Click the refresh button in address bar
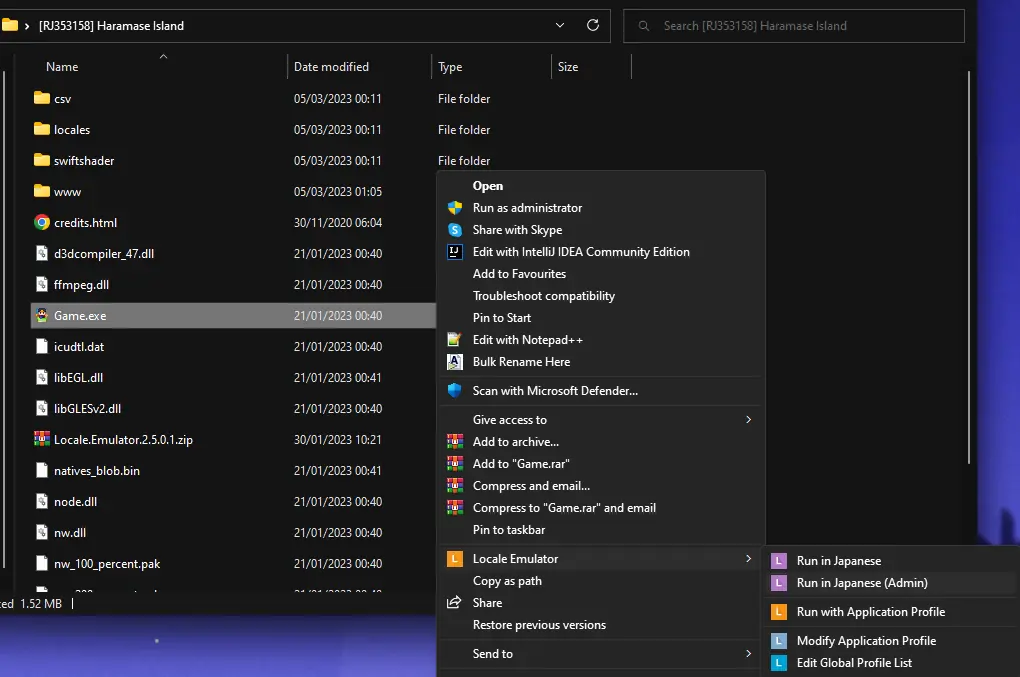 593,25
